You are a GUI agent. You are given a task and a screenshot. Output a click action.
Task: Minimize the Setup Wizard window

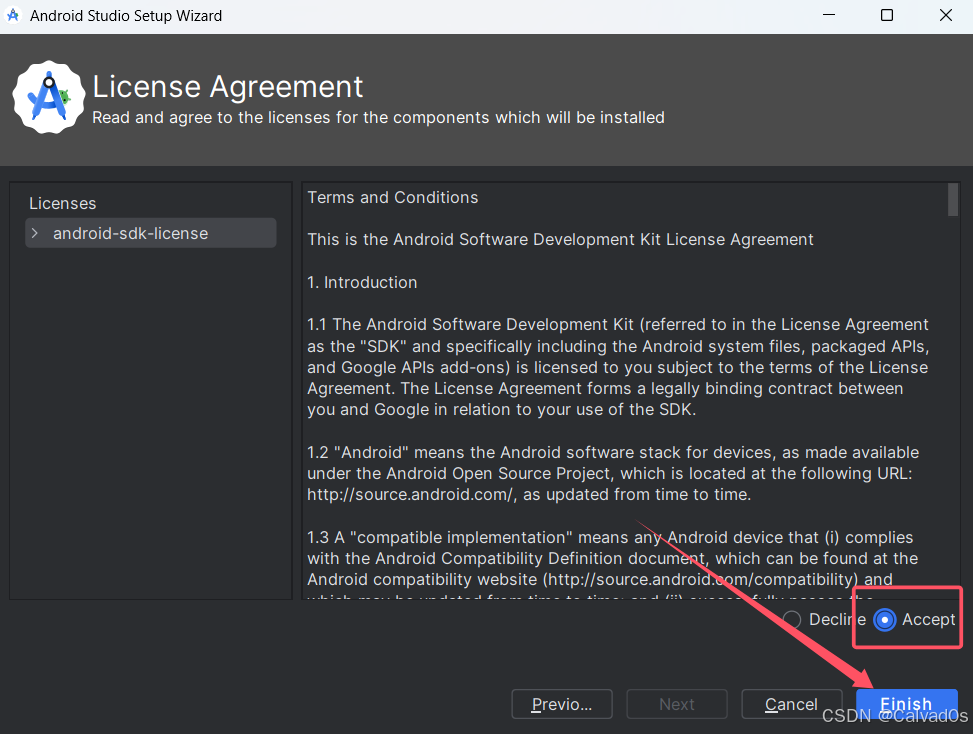[x=829, y=15]
